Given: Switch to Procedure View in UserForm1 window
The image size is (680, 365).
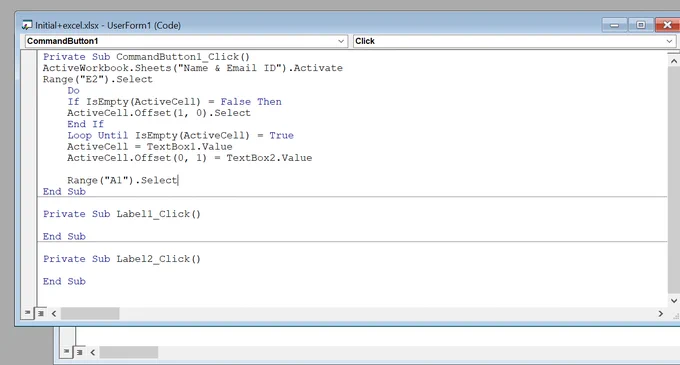Looking at the screenshot, I should coord(27,313).
